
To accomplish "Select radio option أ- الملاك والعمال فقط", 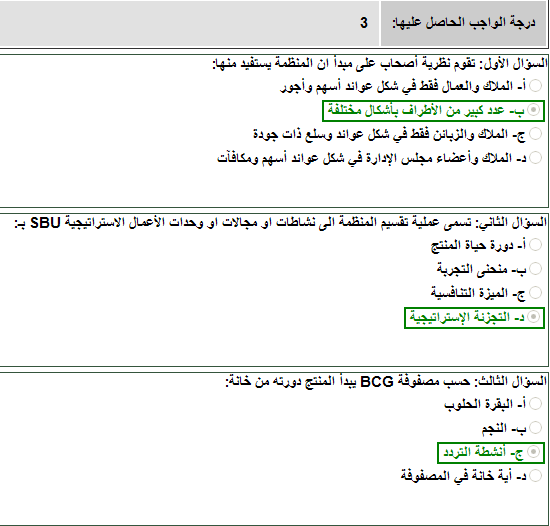I will tap(535, 86).
